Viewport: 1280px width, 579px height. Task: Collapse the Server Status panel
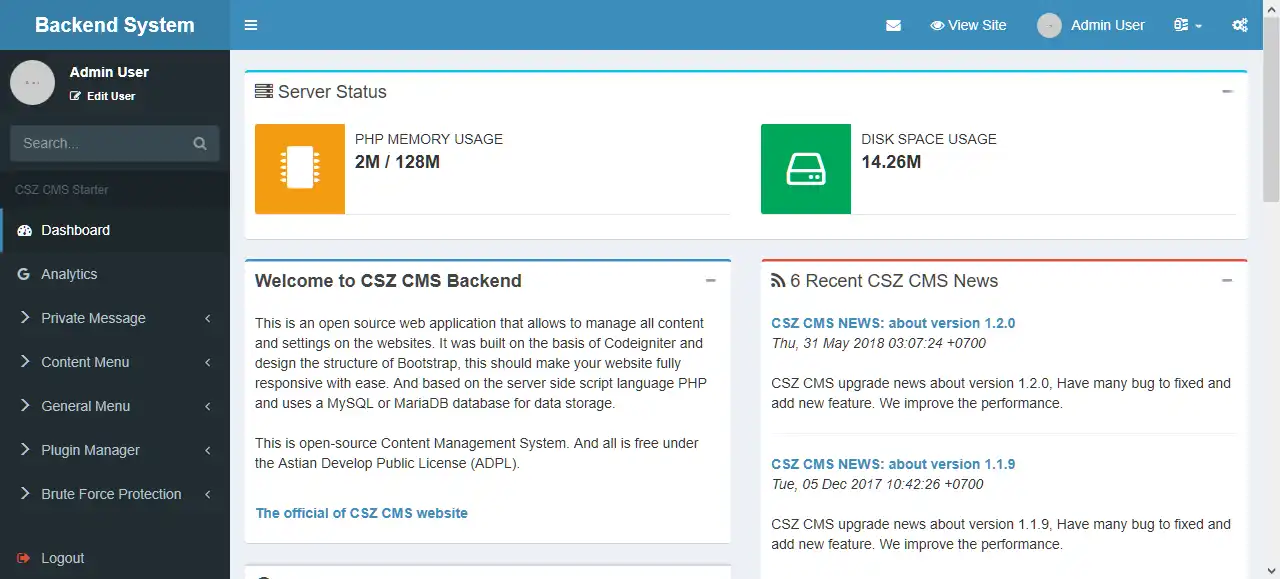pos(1227,91)
